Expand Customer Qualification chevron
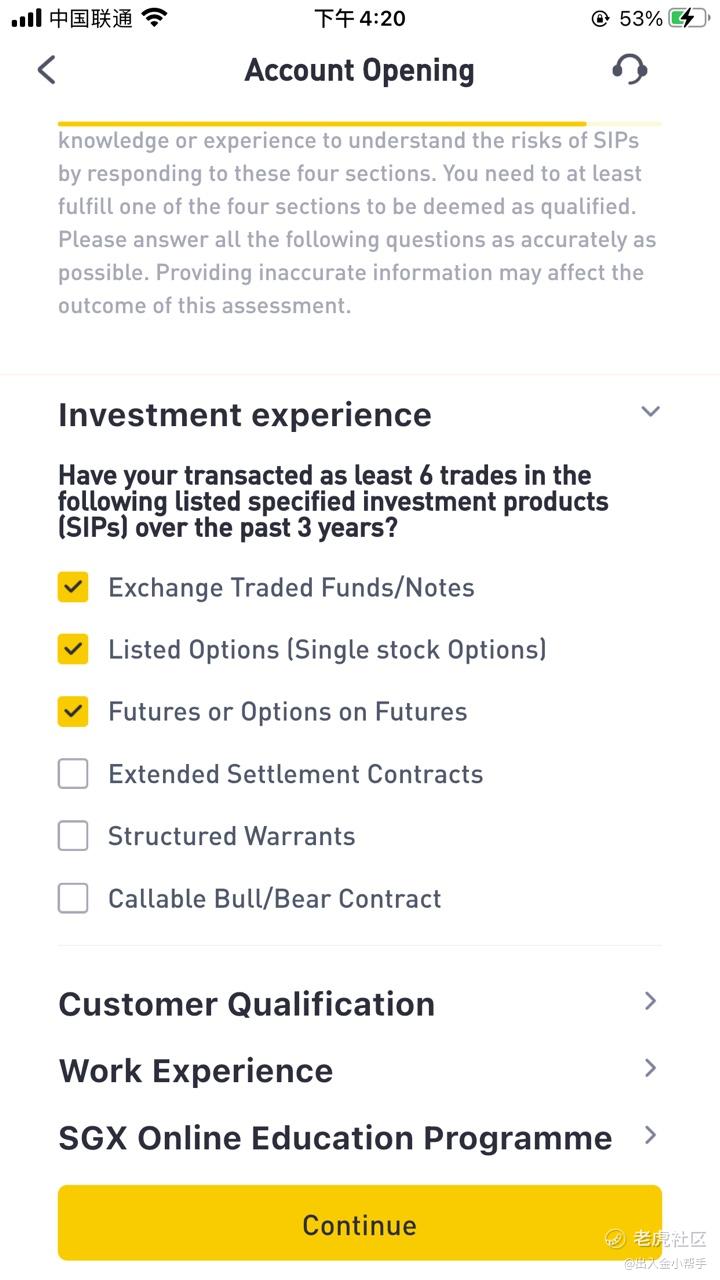720x1280 pixels. click(650, 1001)
